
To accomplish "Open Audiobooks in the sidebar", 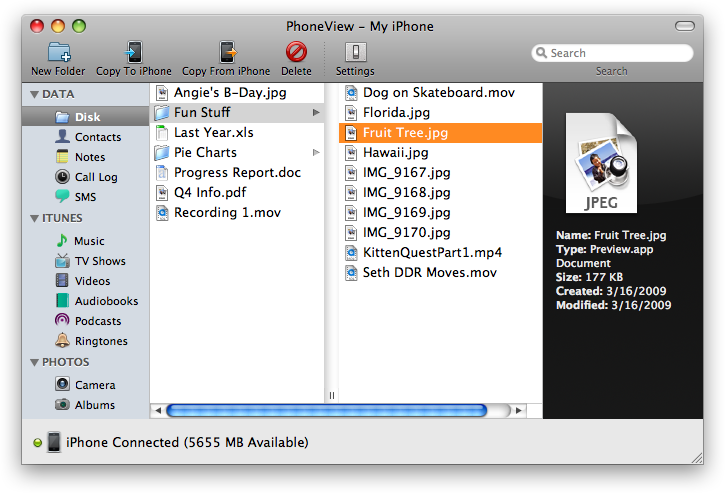I will [86, 301].
